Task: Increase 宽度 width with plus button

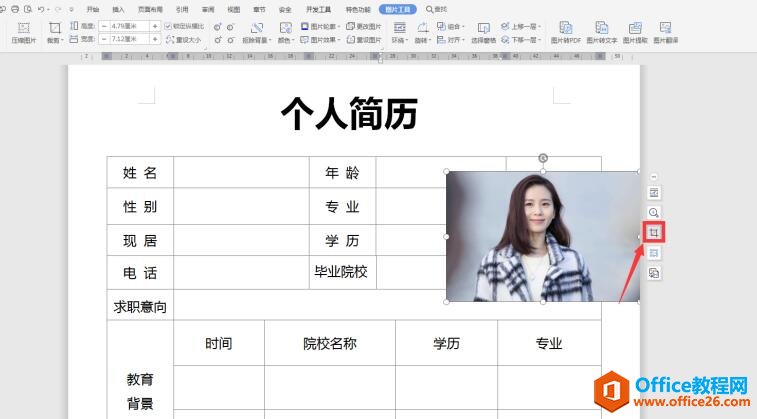Action: point(155,39)
